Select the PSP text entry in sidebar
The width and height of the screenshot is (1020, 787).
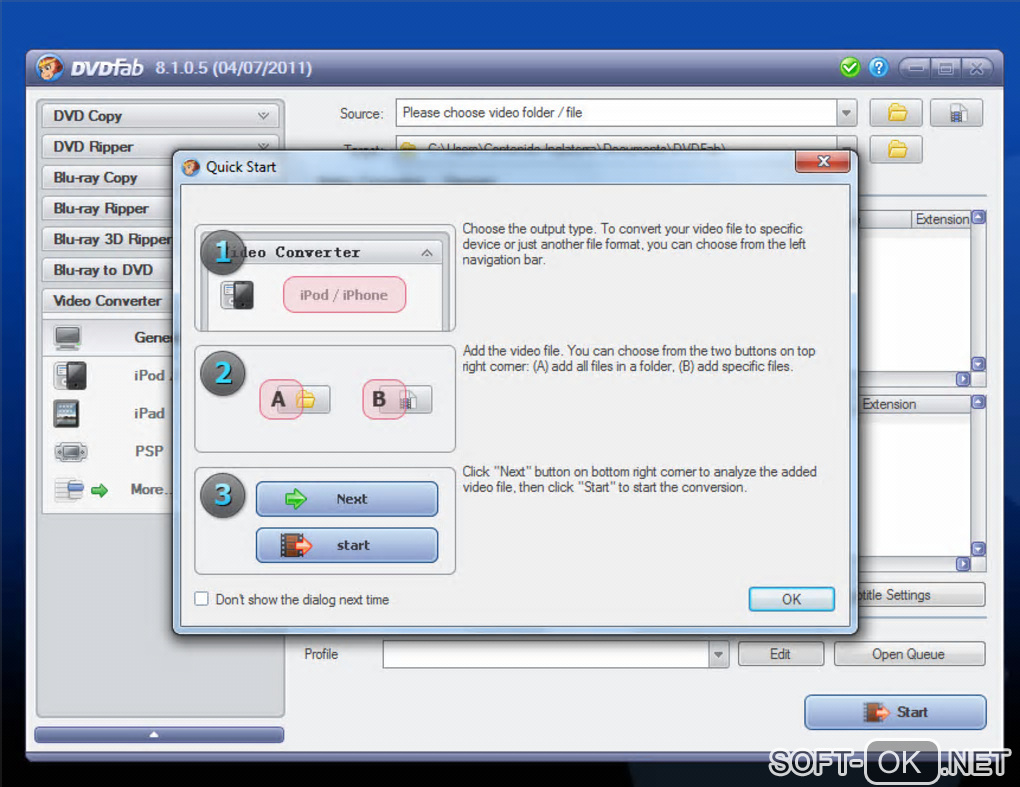tap(149, 451)
